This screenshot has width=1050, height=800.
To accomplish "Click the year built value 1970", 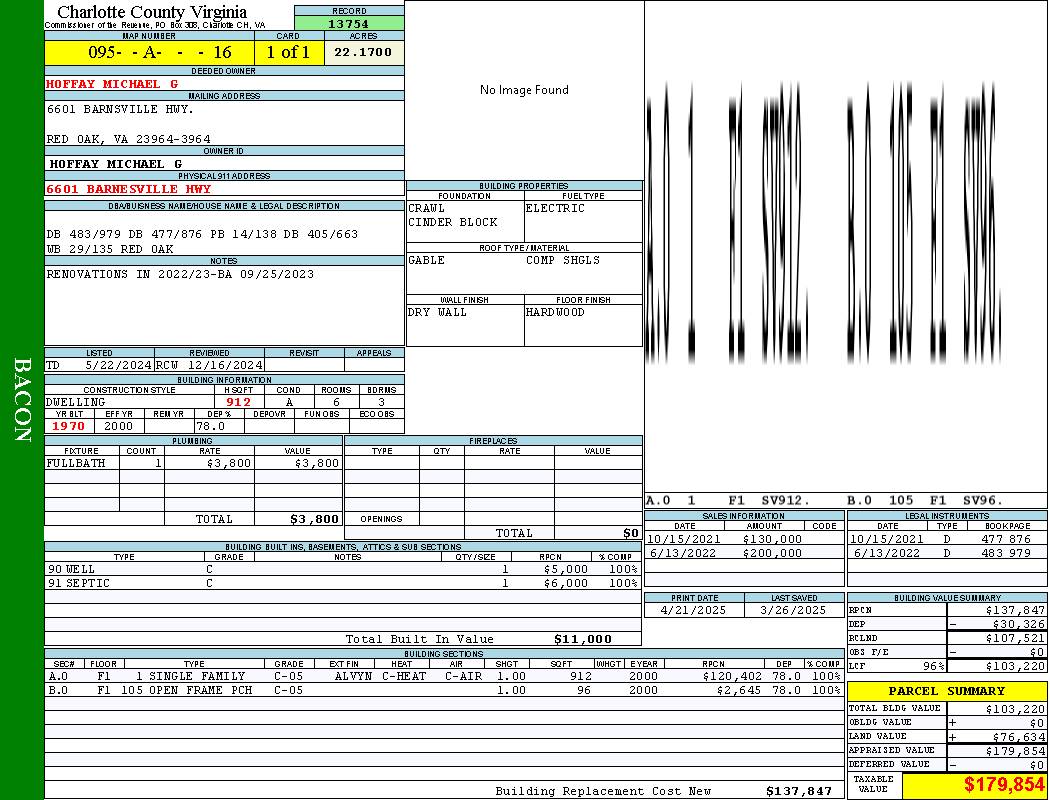I will tap(68, 426).
